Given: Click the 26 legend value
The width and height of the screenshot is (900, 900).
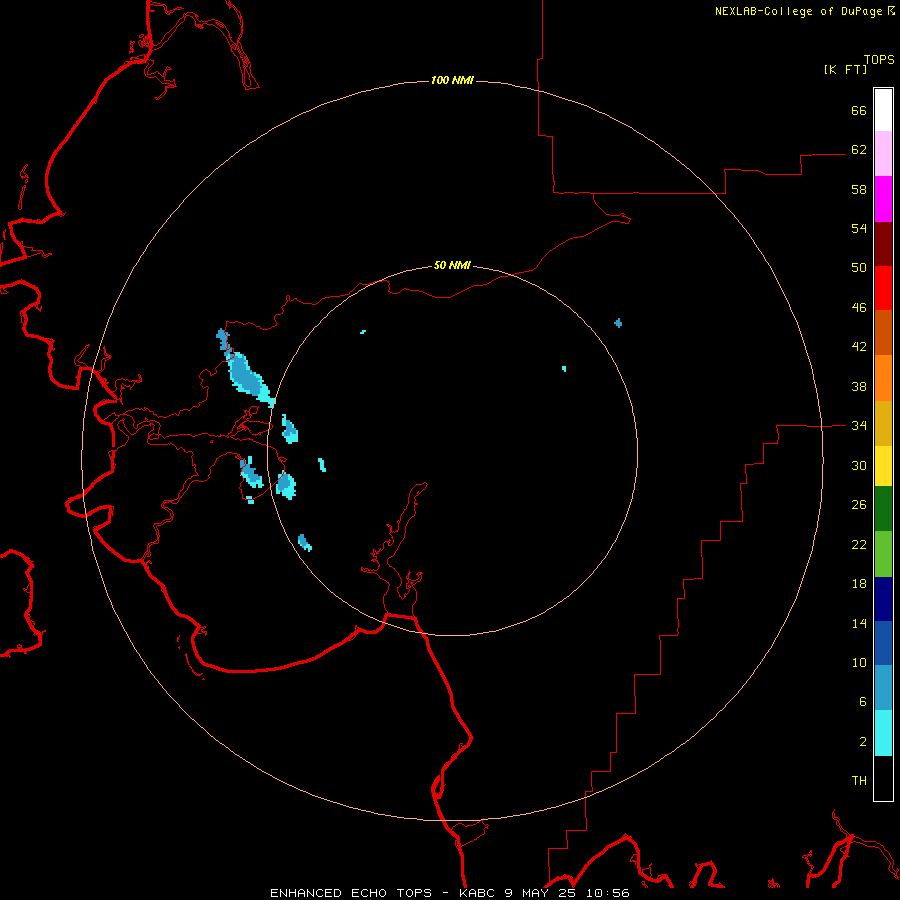Looking at the screenshot, I should click(859, 505).
